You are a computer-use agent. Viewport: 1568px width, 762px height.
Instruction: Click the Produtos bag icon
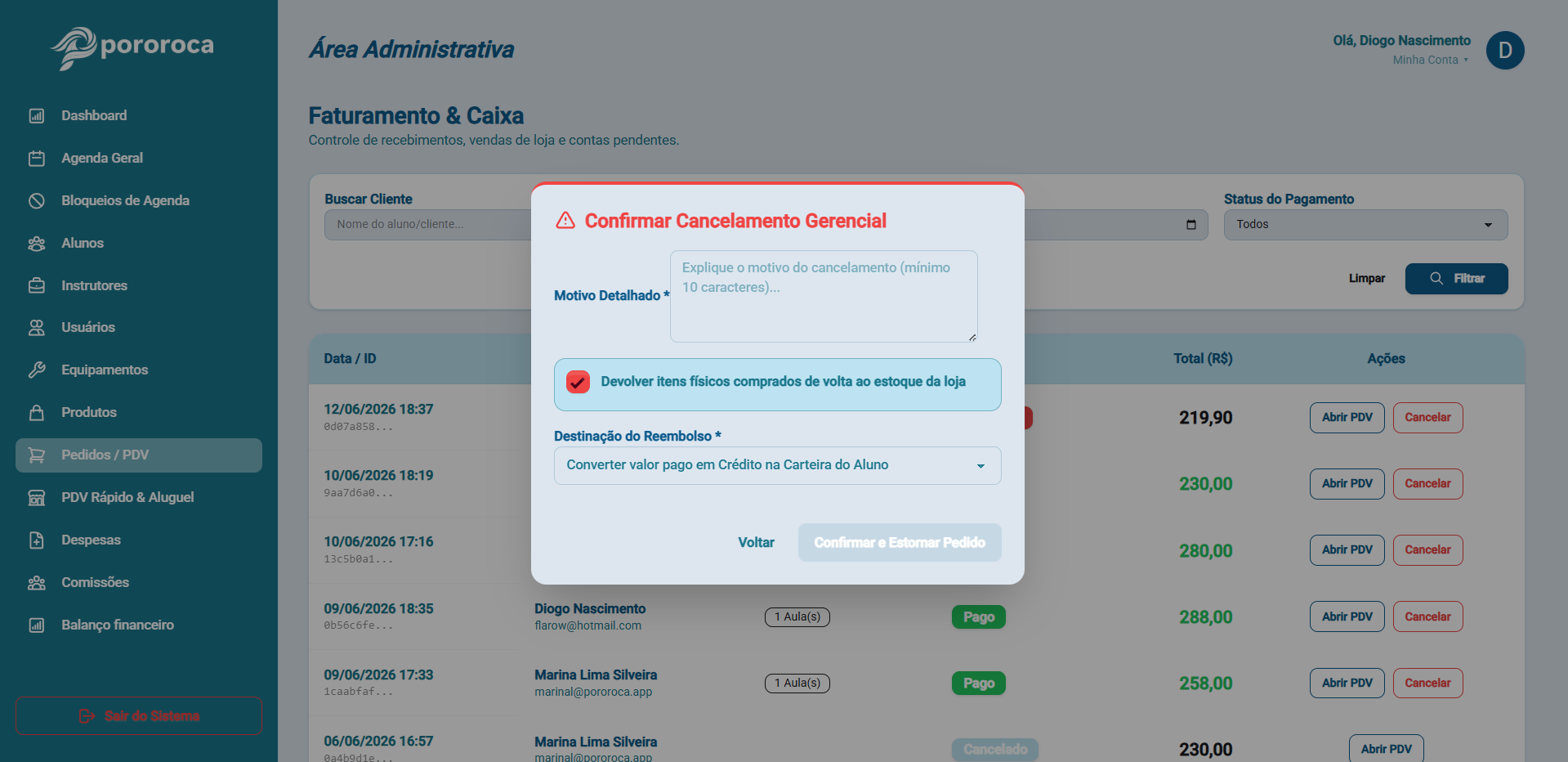[x=37, y=413]
